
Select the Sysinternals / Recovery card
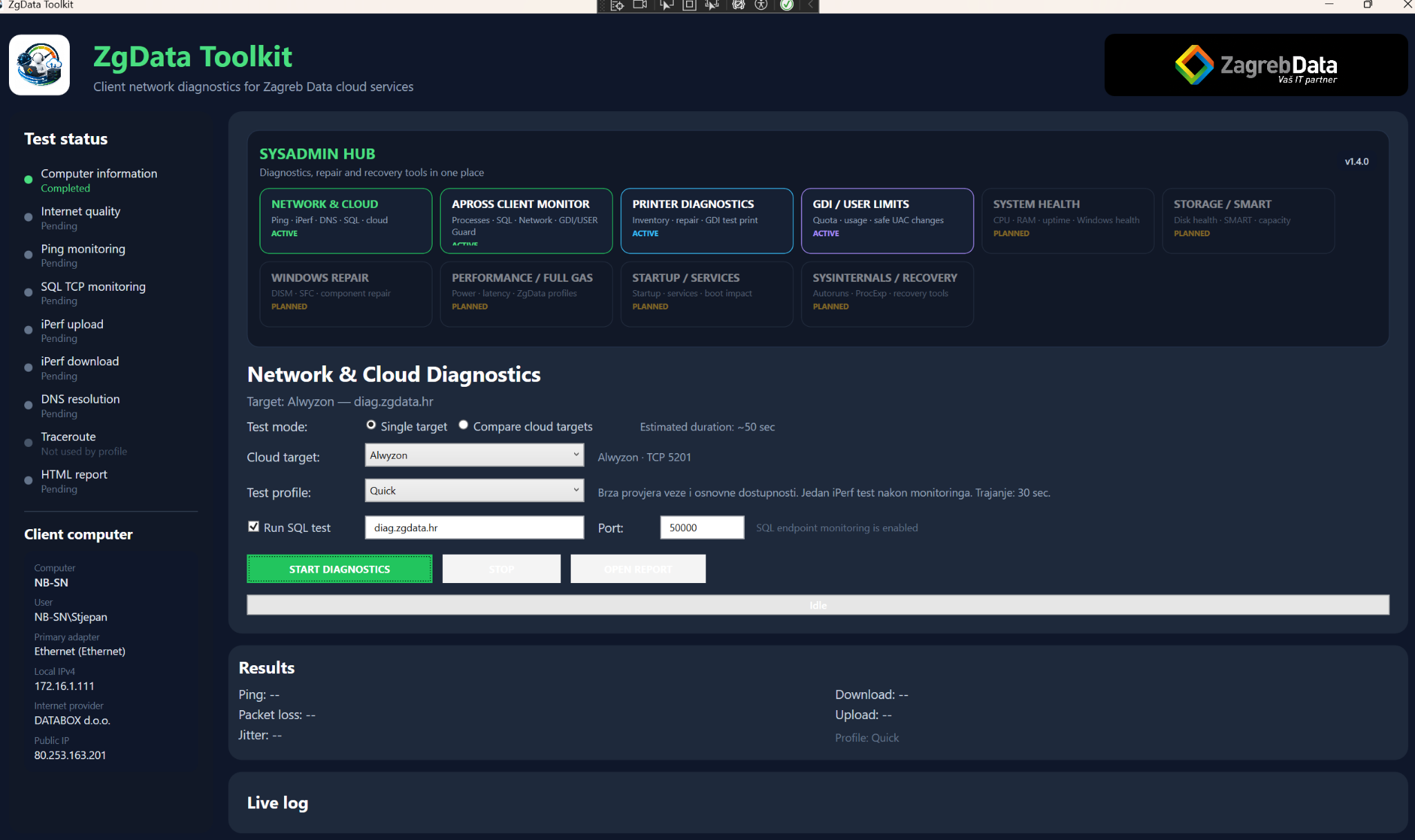887,294
